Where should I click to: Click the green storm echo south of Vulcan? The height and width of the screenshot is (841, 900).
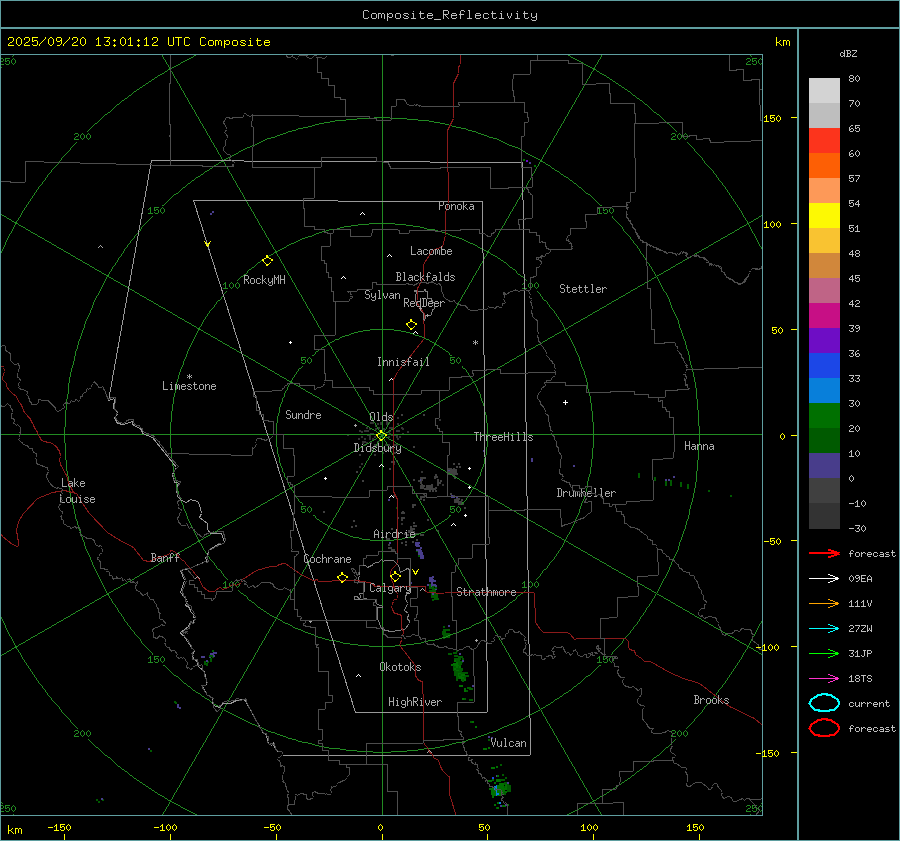499,786
